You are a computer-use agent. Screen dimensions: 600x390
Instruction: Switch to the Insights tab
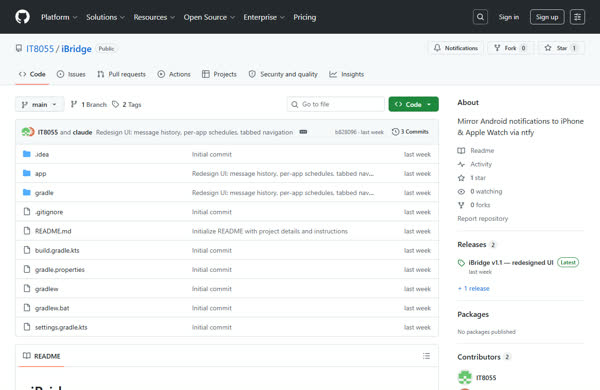click(347, 74)
